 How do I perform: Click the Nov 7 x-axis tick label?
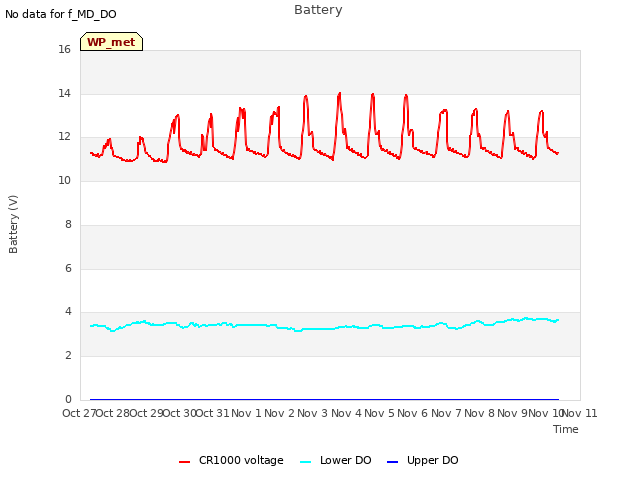[x=446, y=413]
